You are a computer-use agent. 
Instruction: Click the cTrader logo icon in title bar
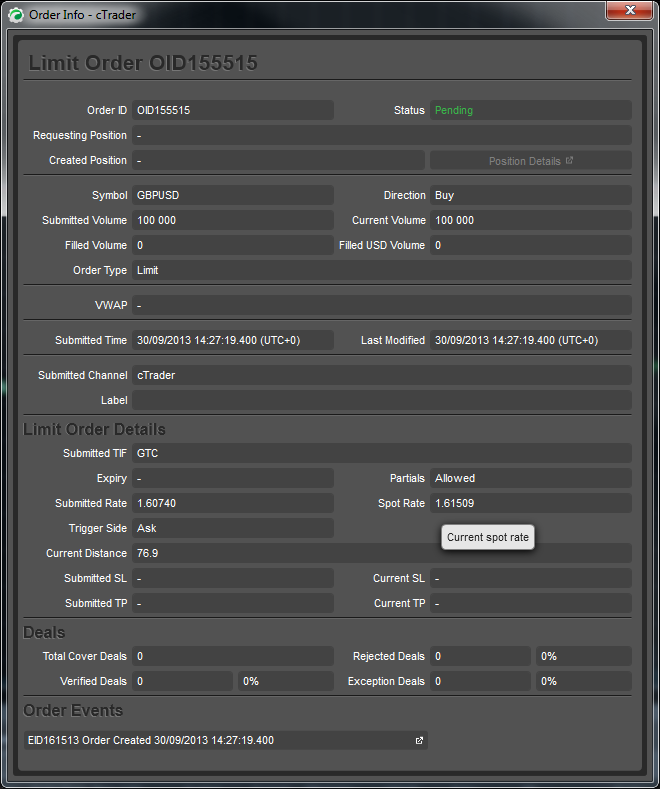(16, 15)
